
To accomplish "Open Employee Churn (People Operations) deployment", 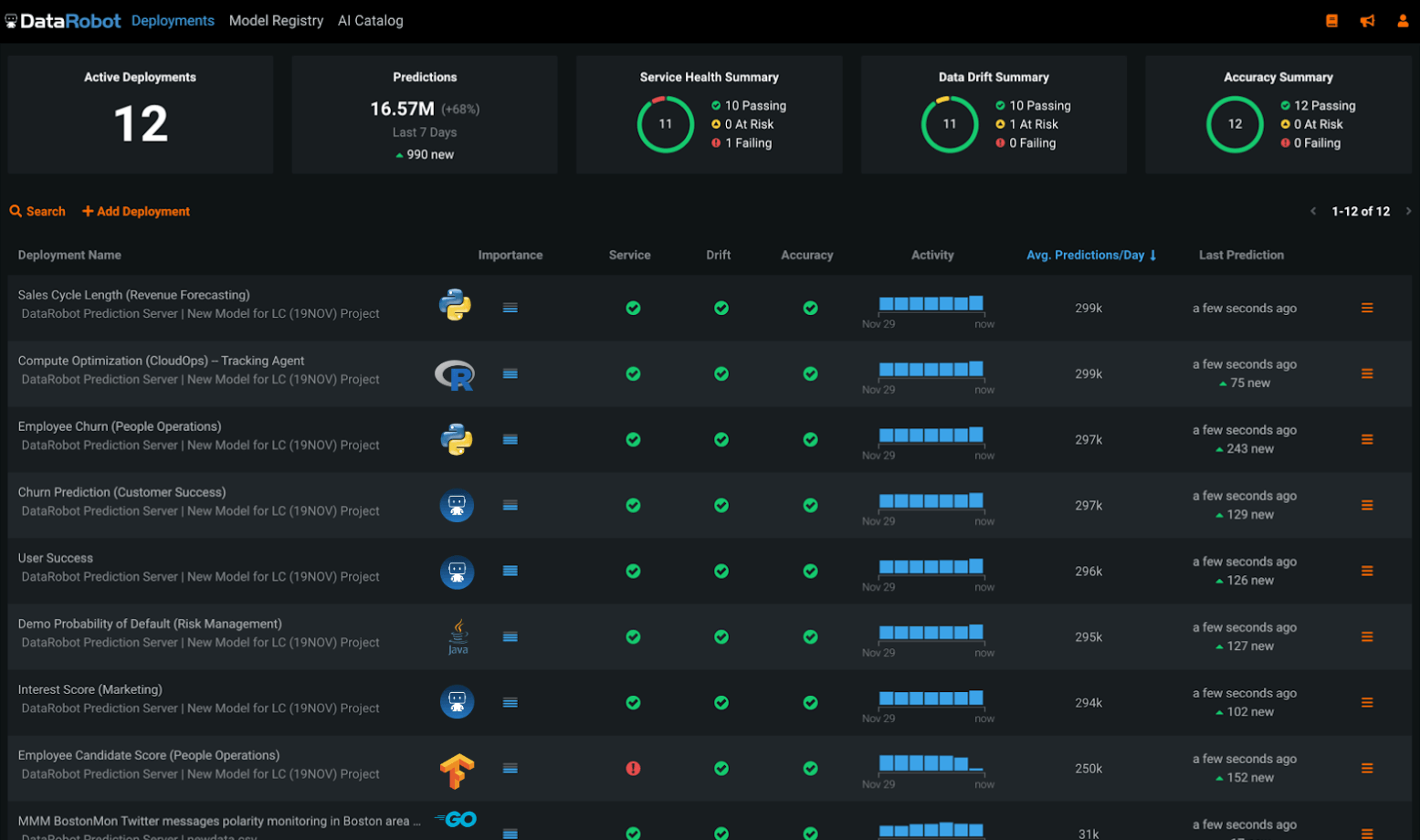I will [120, 426].
